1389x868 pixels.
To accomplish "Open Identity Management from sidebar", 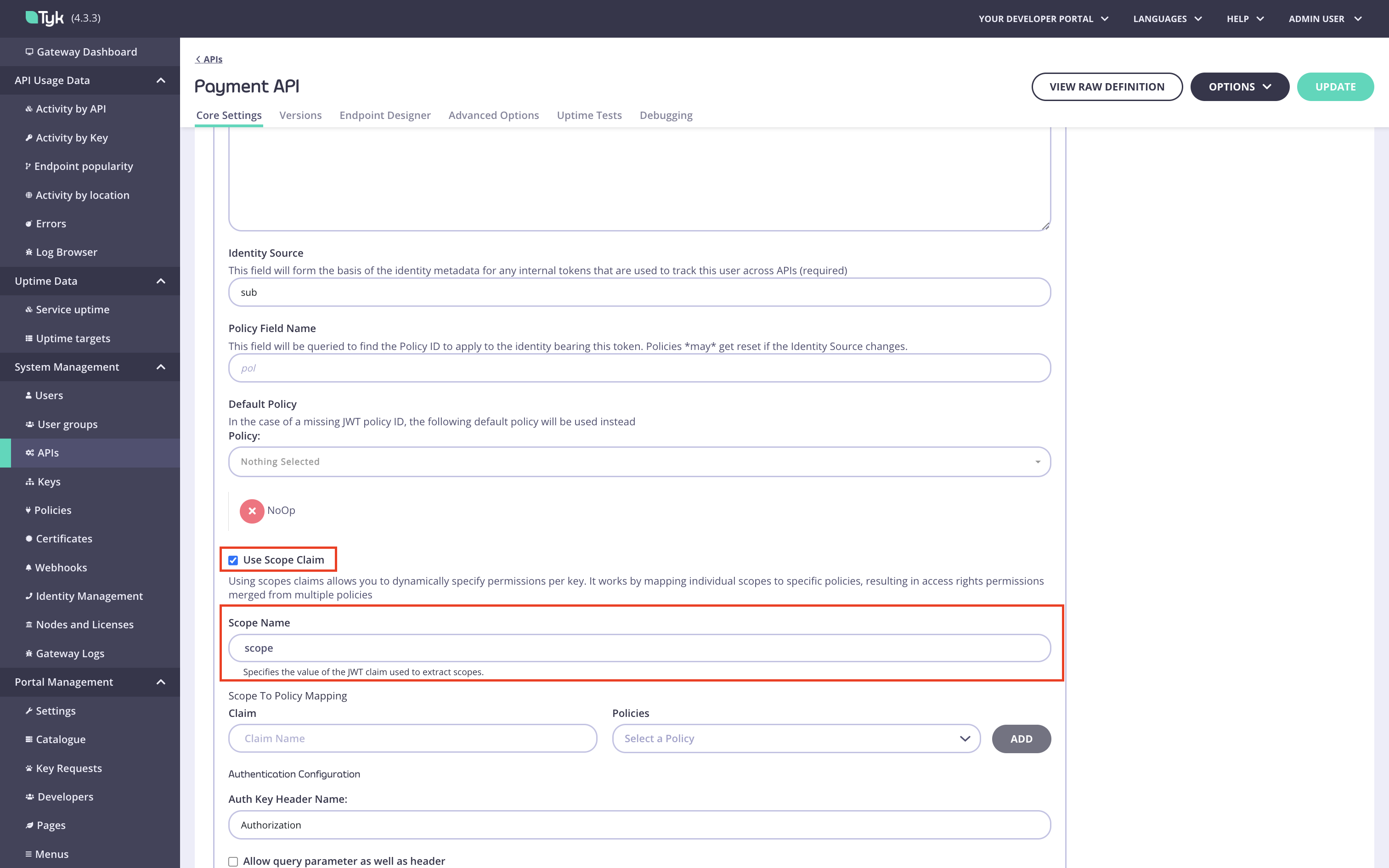I will tap(90, 596).
